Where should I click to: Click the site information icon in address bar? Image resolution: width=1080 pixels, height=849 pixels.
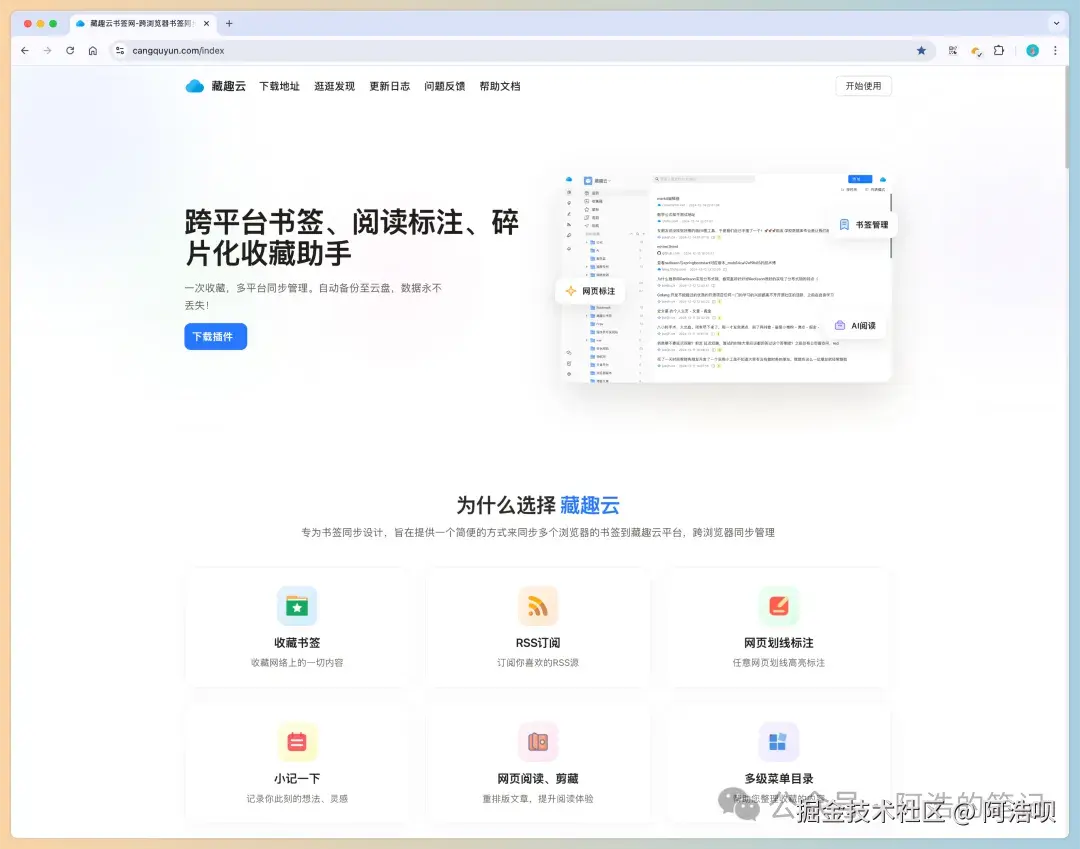pos(120,50)
